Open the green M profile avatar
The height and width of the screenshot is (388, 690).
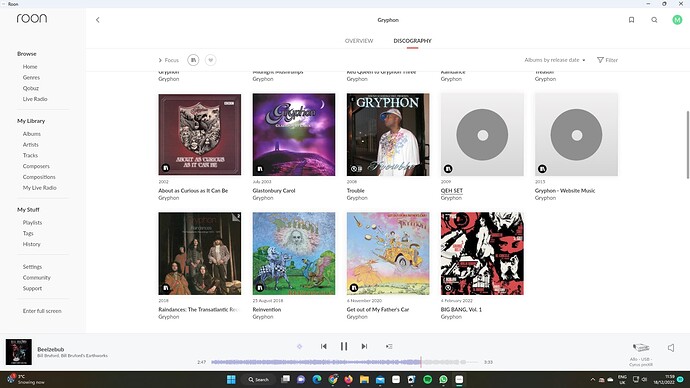677,20
